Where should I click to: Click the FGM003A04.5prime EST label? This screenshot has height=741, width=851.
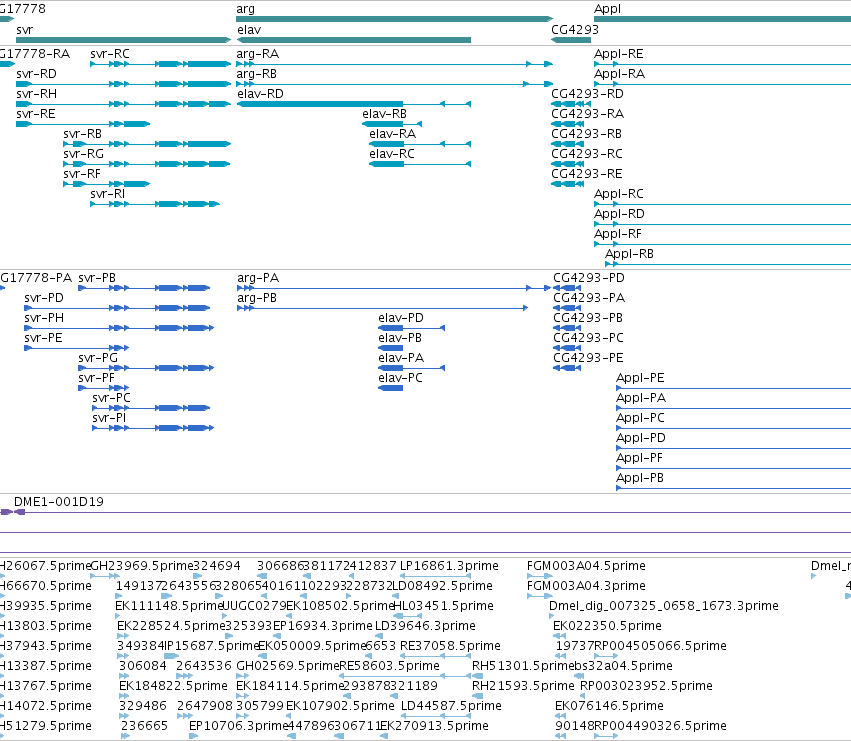coord(586,566)
